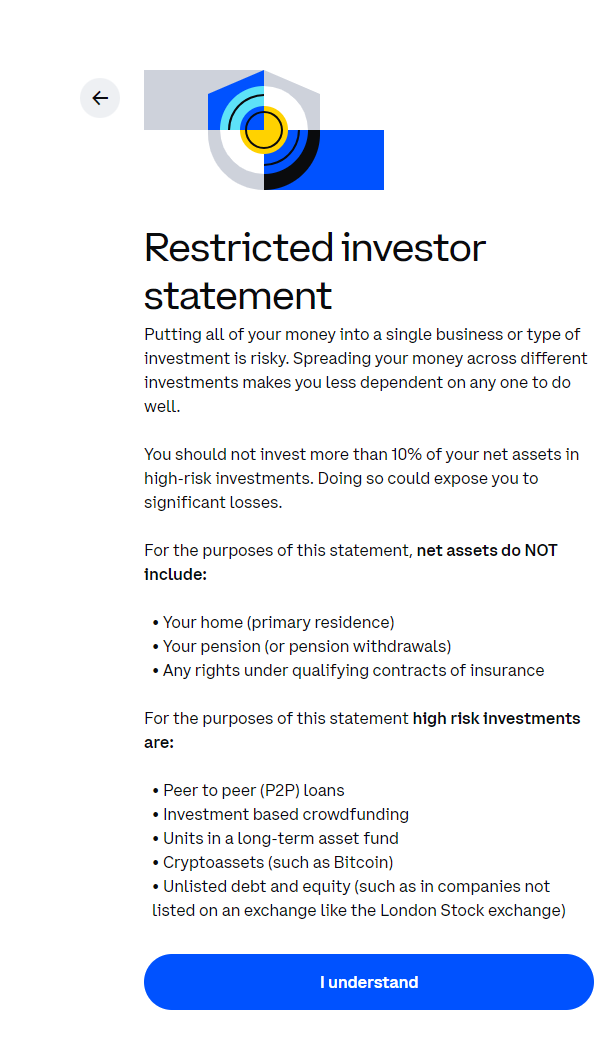613x1041 pixels.
Task: Click the "Your home (primary residence)" bullet
Action: click(278, 622)
